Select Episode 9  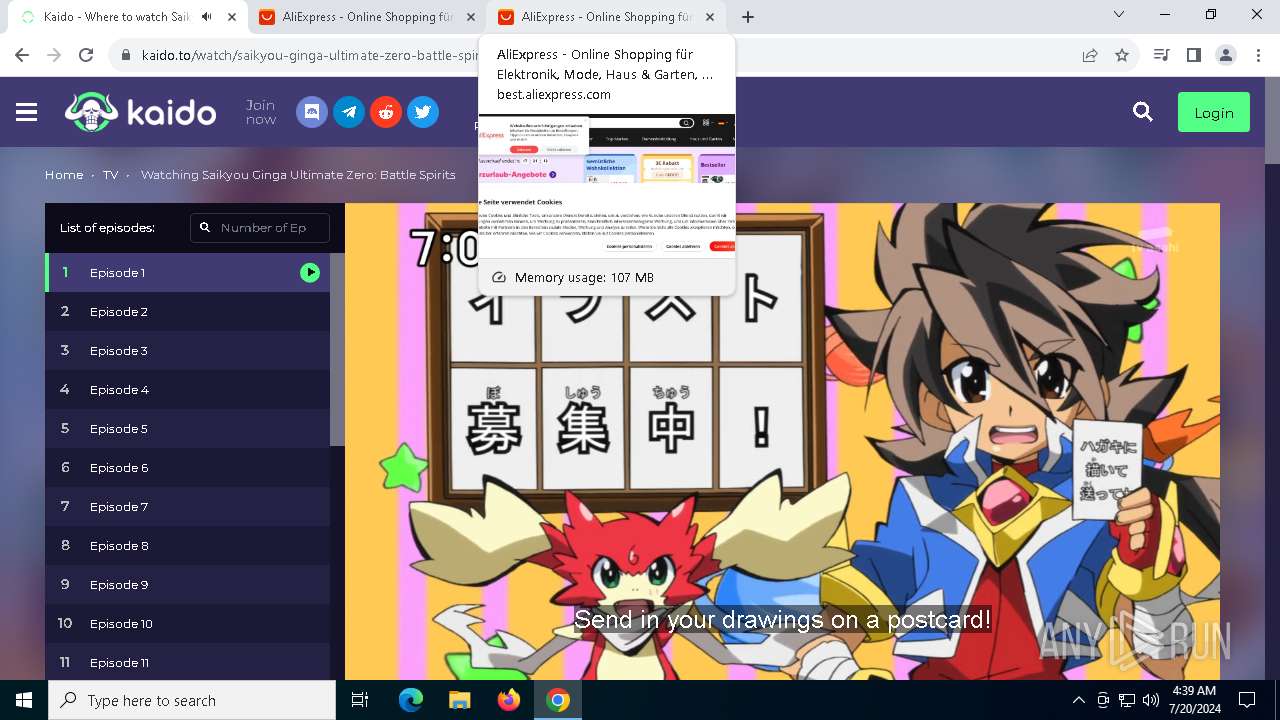pyautogui.click(x=187, y=584)
